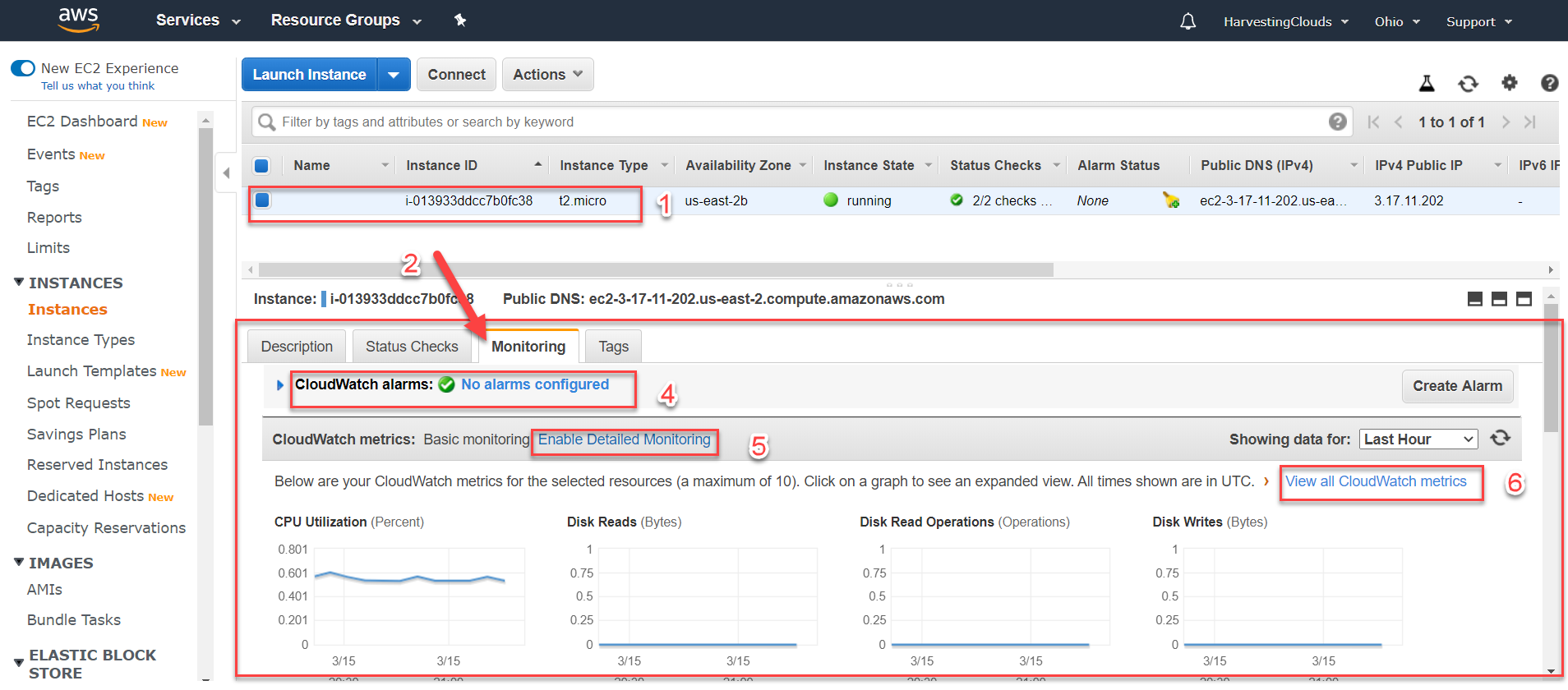Screen dimensions: 1568x690
Task: Open View all CloudWatch metrics link
Action: (1376, 481)
